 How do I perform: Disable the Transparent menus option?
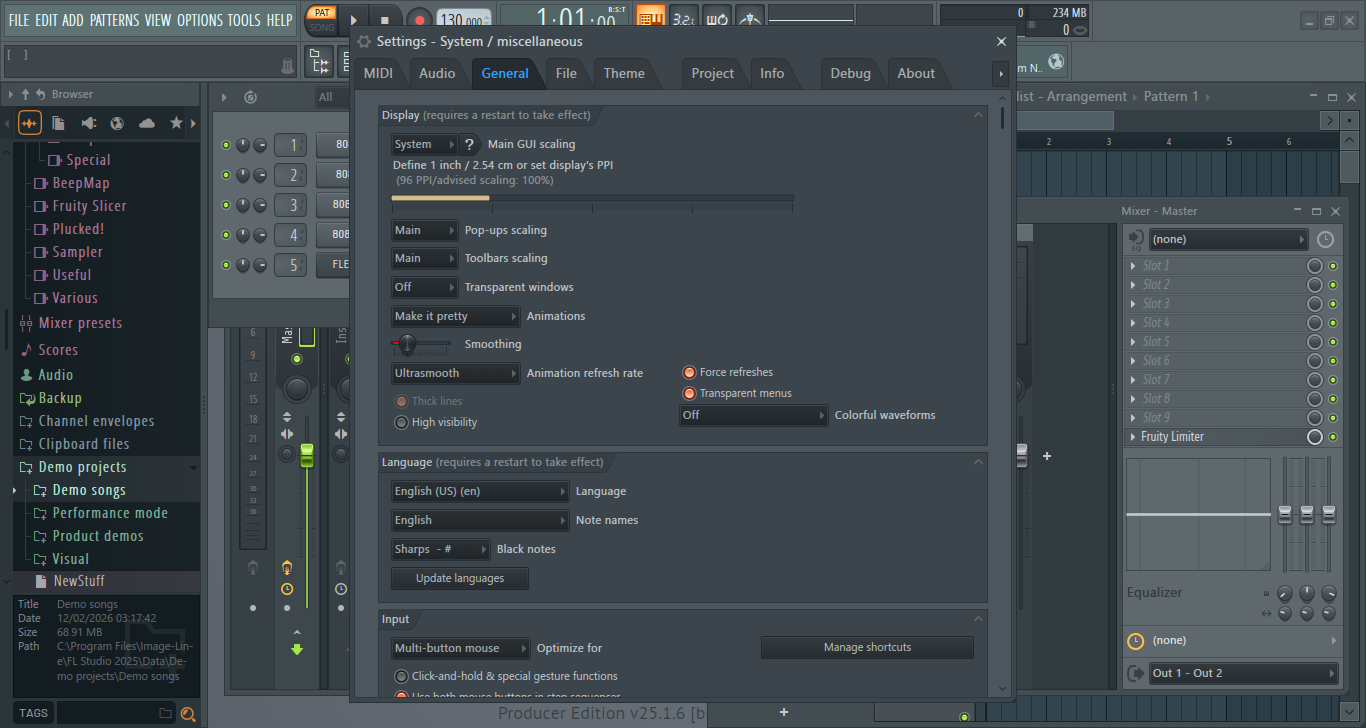coord(689,393)
